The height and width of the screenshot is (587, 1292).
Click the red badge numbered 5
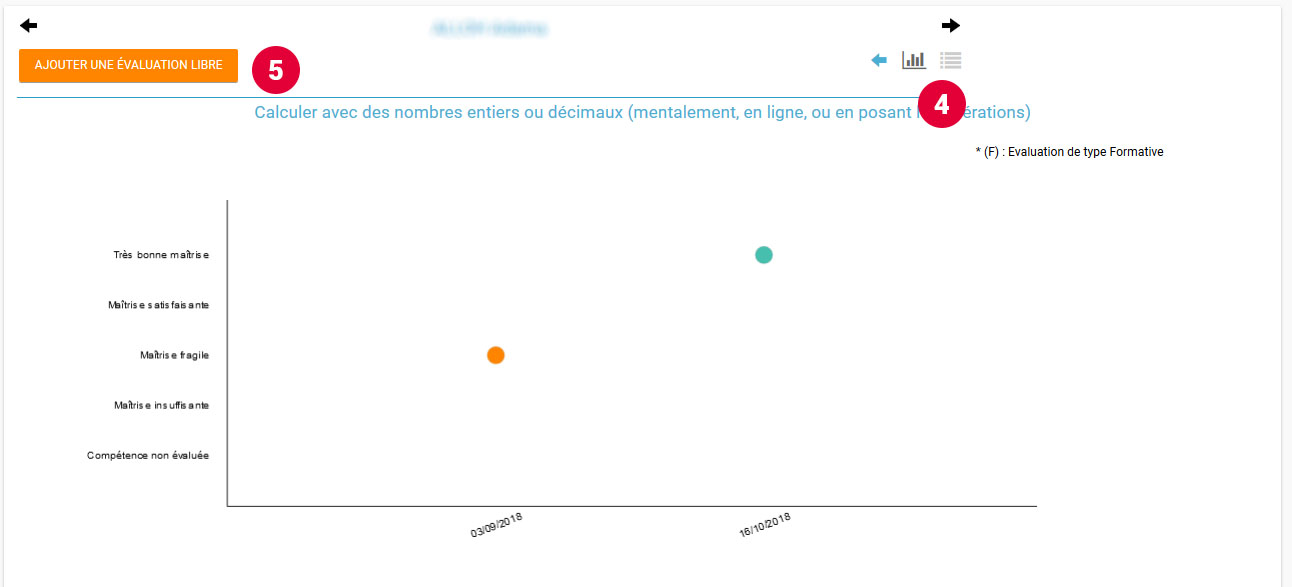point(275,69)
